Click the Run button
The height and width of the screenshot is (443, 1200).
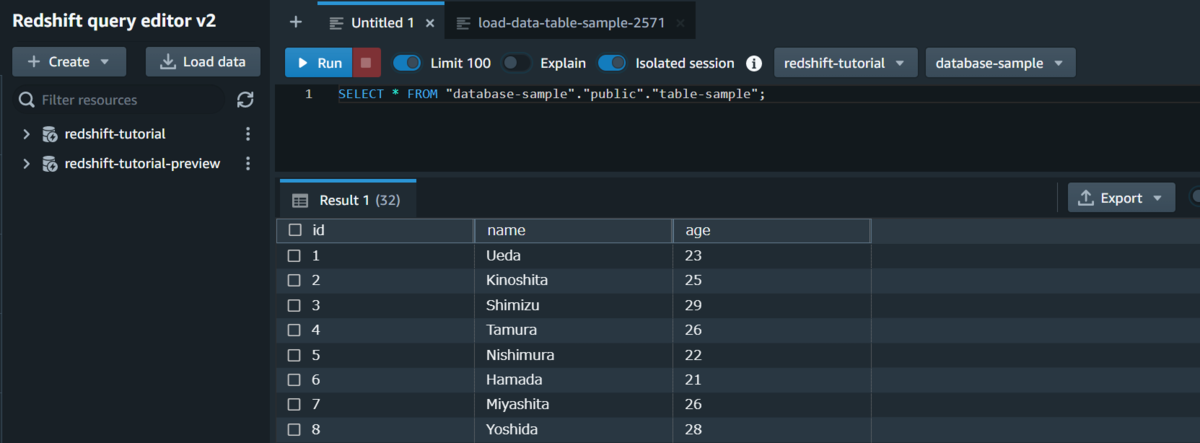320,63
